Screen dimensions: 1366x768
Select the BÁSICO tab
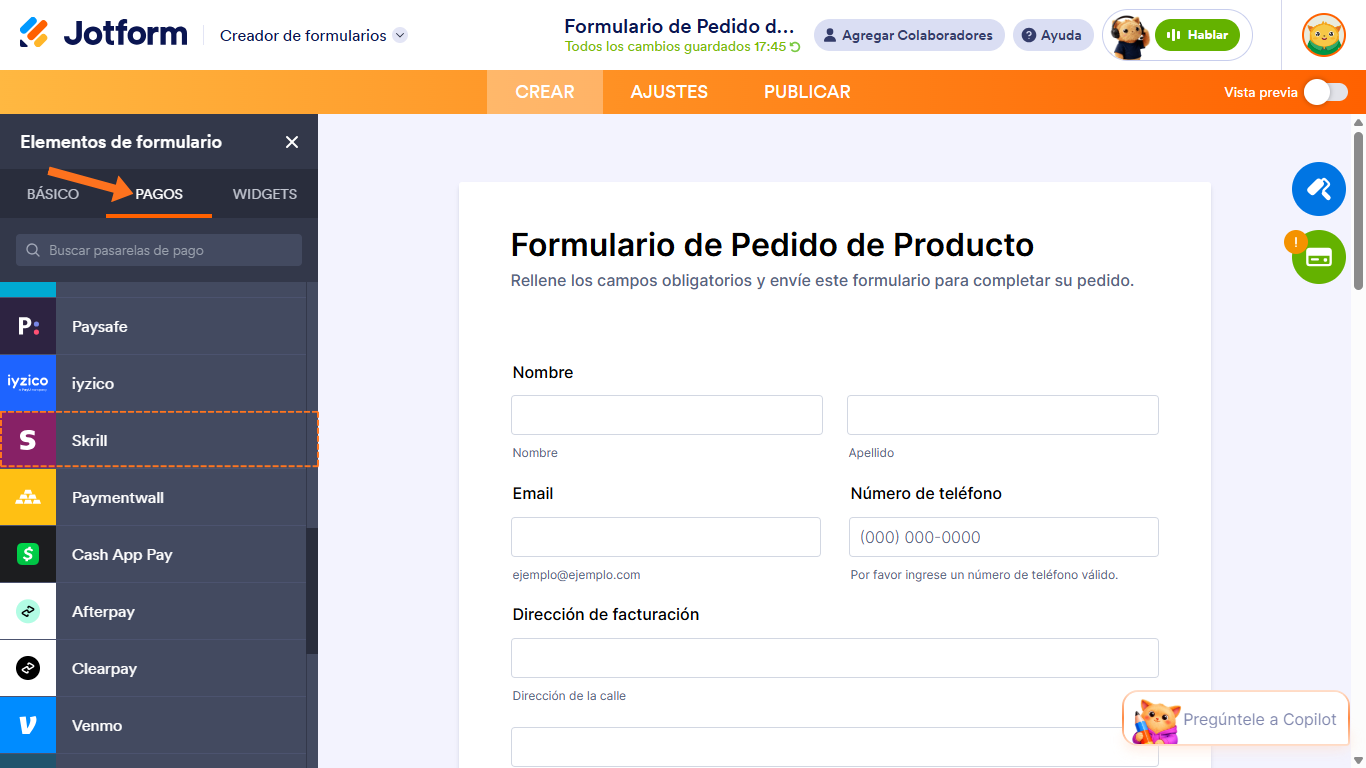(x=53, y=194)
